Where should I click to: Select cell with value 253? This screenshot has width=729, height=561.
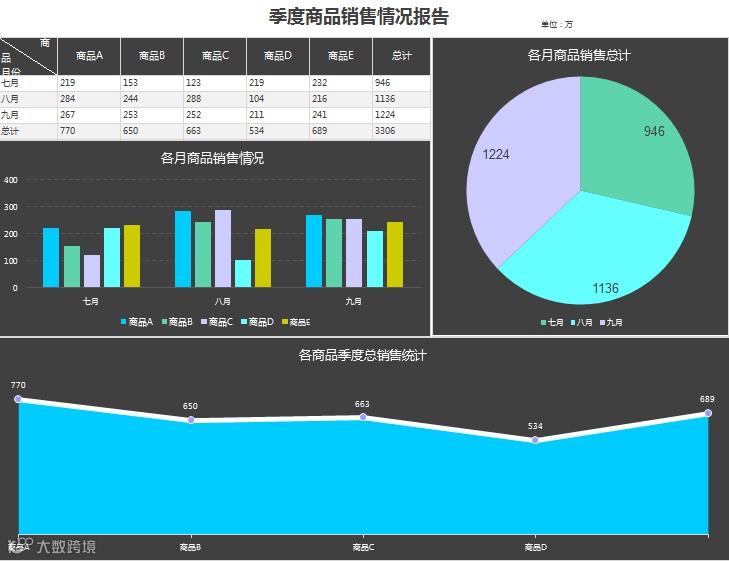pos(152,115)
